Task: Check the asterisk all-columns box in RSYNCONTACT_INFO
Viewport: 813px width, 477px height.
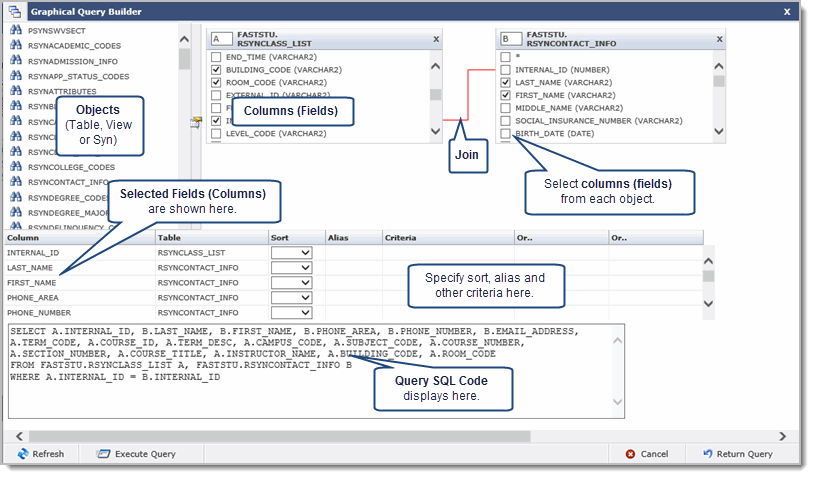Action: [x=506, y=57]
